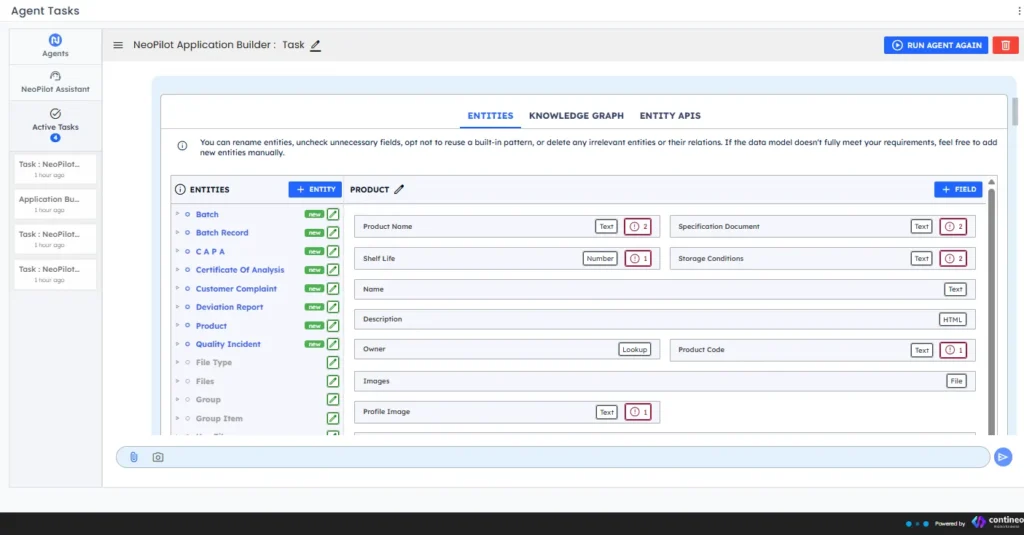The height and width of the screenshot is (535, 1024).
Task: Expand the Quality Incident row
Action: pos(177,344)
